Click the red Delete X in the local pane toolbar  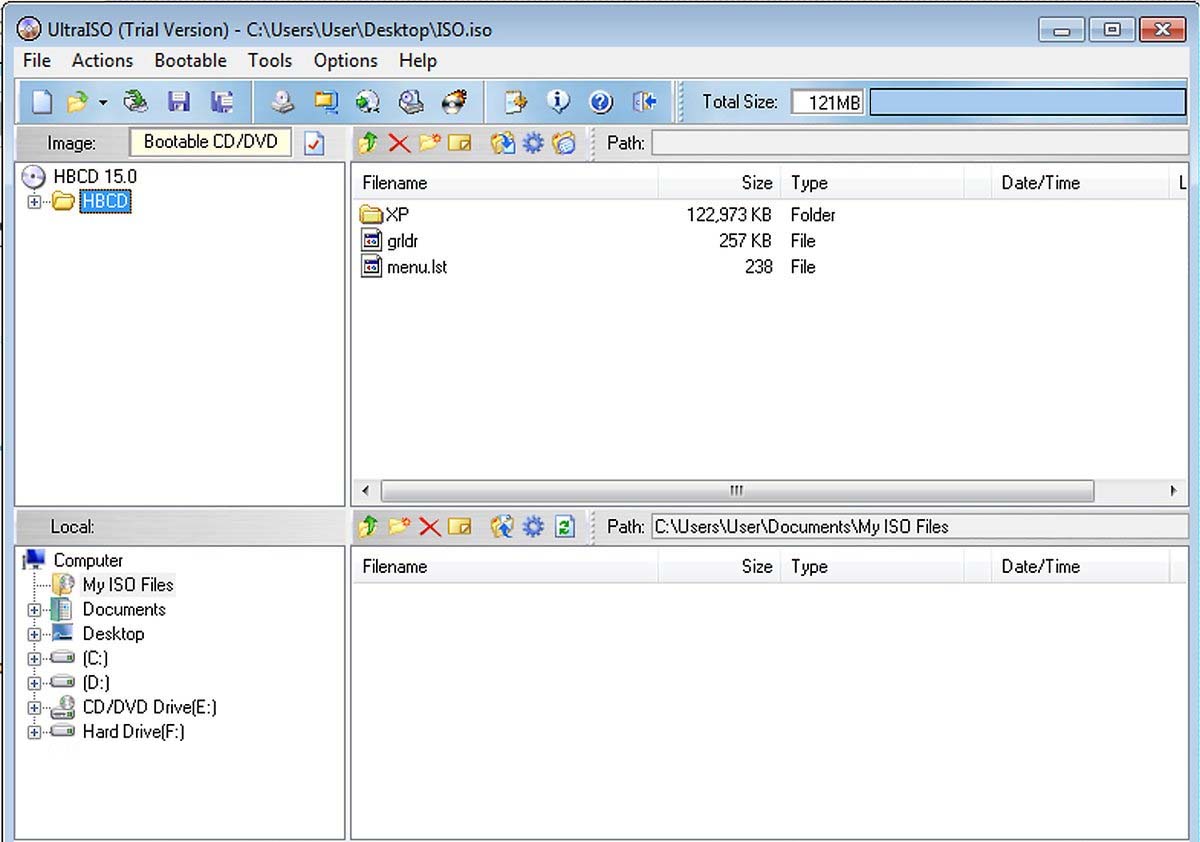click(429, 526)
